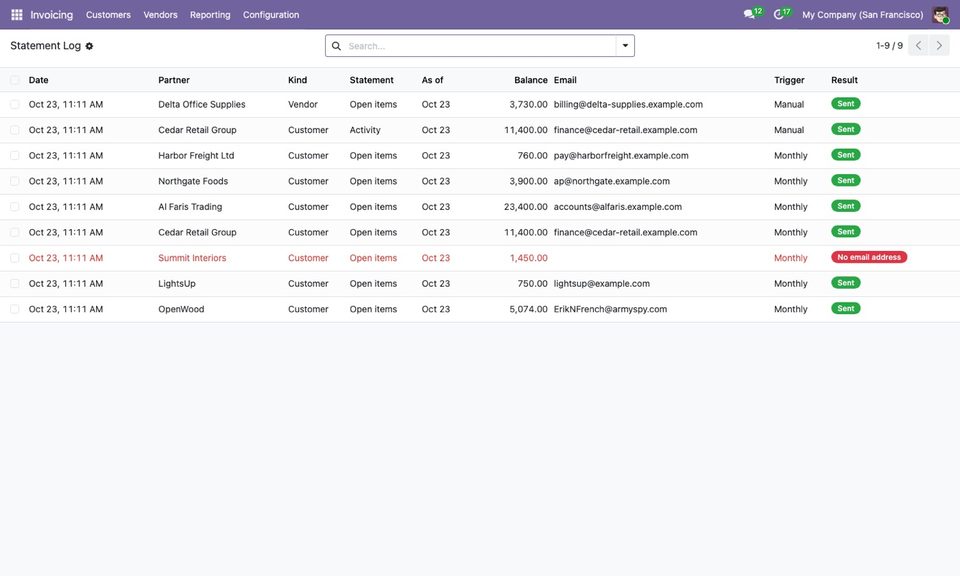Click the Vendor kind cell

(x=303, y=105)
